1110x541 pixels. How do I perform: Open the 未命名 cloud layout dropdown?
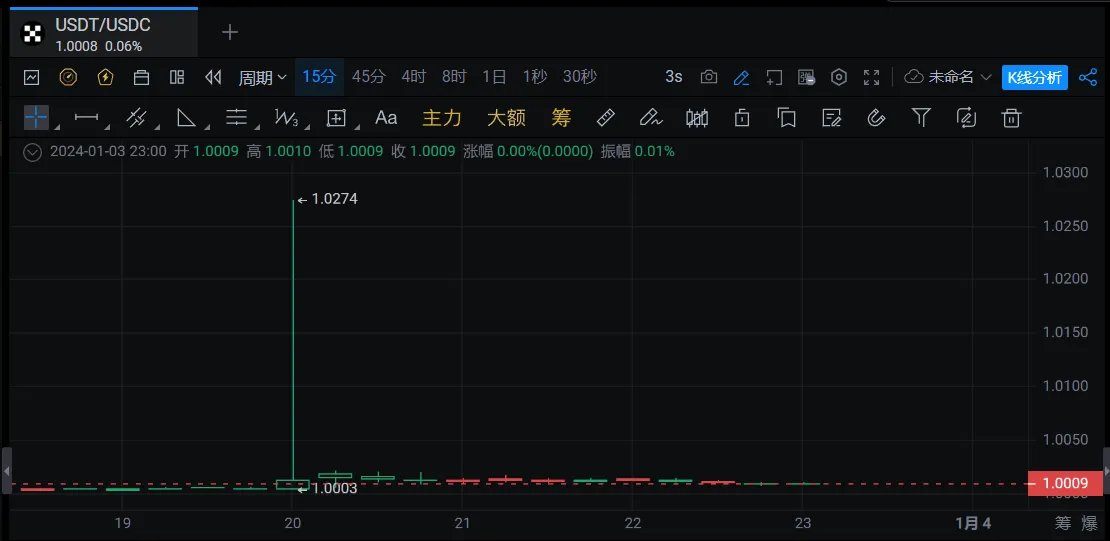pyautogui.click(x=948, y=77)
